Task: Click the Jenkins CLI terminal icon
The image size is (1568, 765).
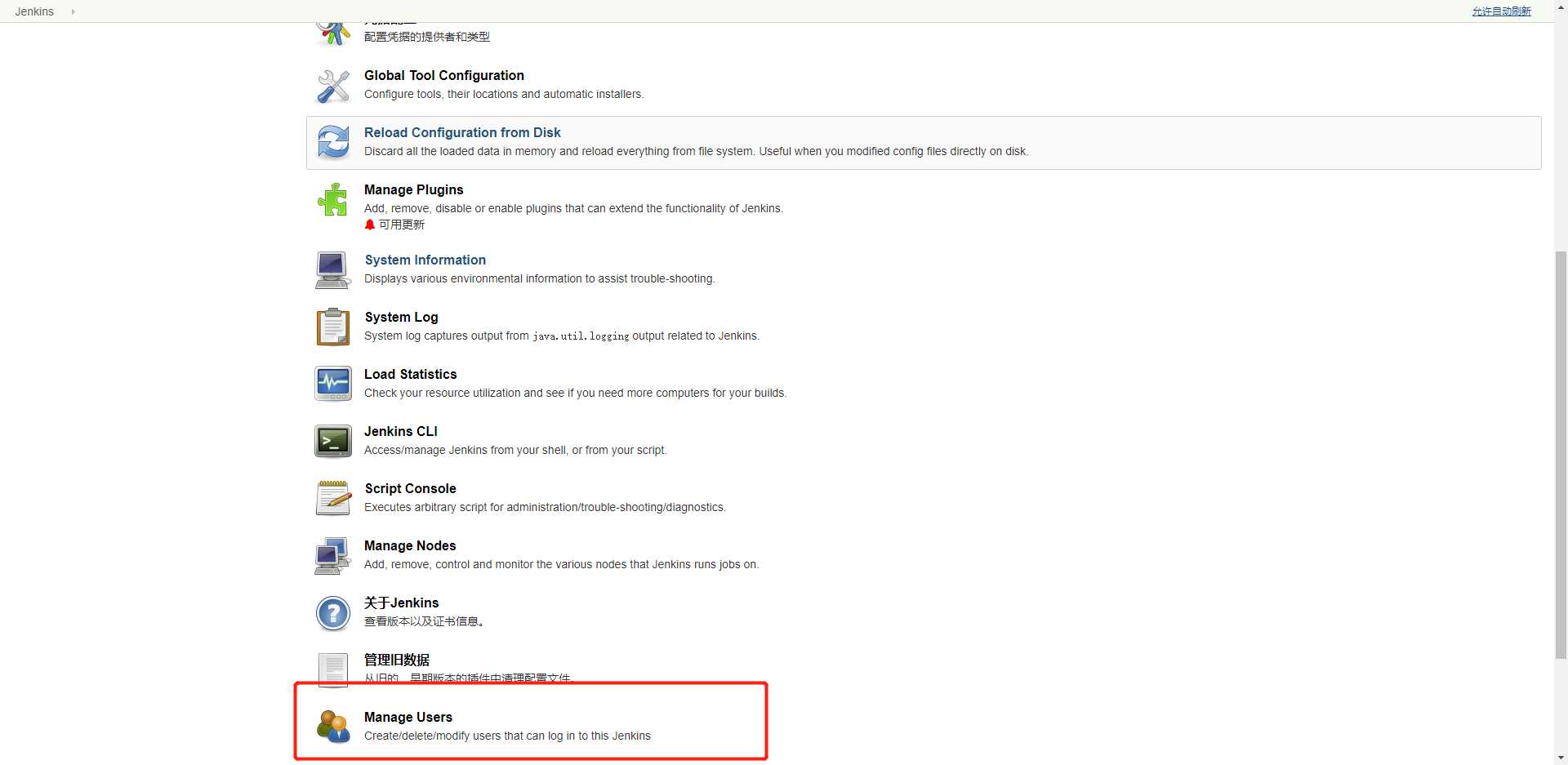Action: point(333,442)
